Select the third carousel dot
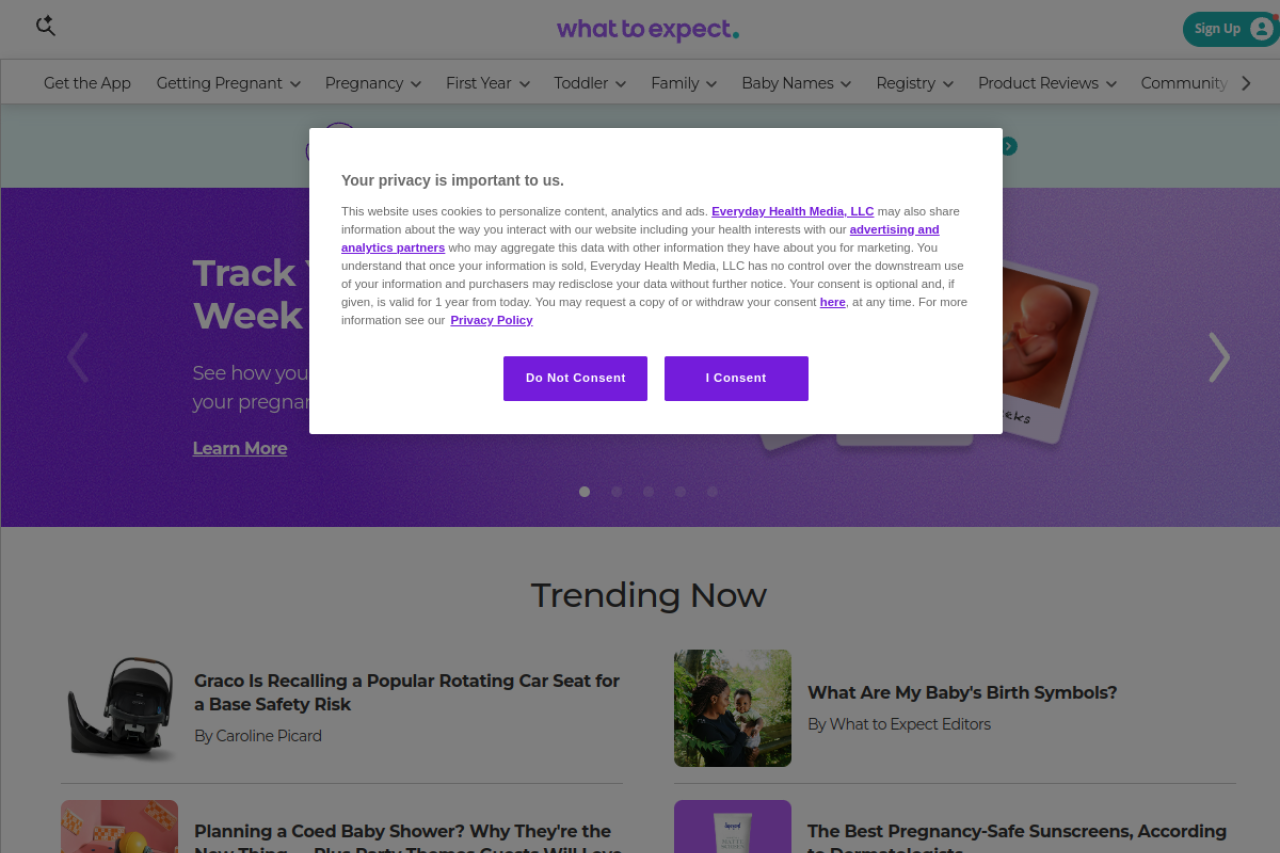This screenshot has width=1280, height=853. [648, 492]
